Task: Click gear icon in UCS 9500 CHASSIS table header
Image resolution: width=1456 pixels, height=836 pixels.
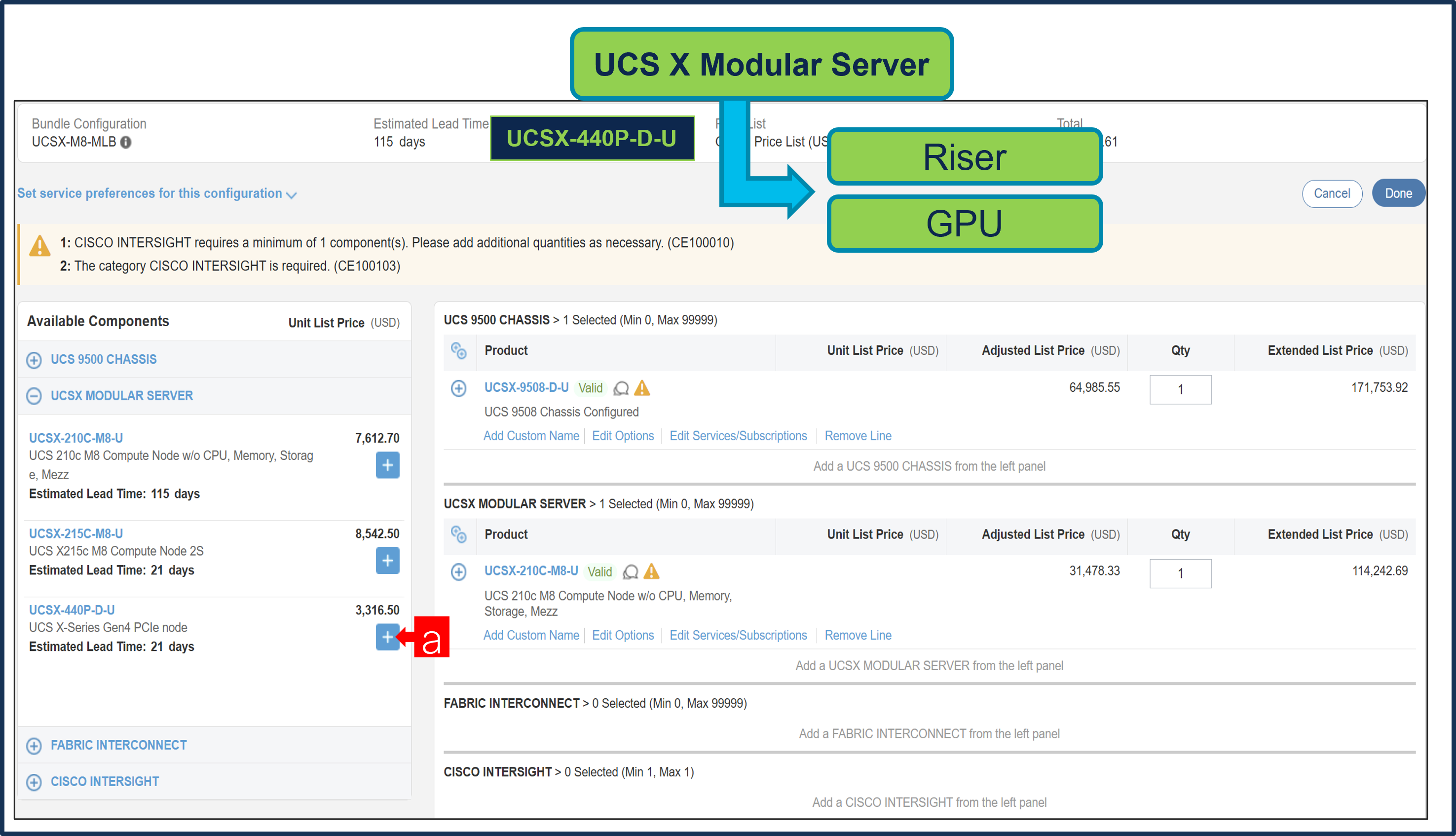Action: (x=458, y=351)
